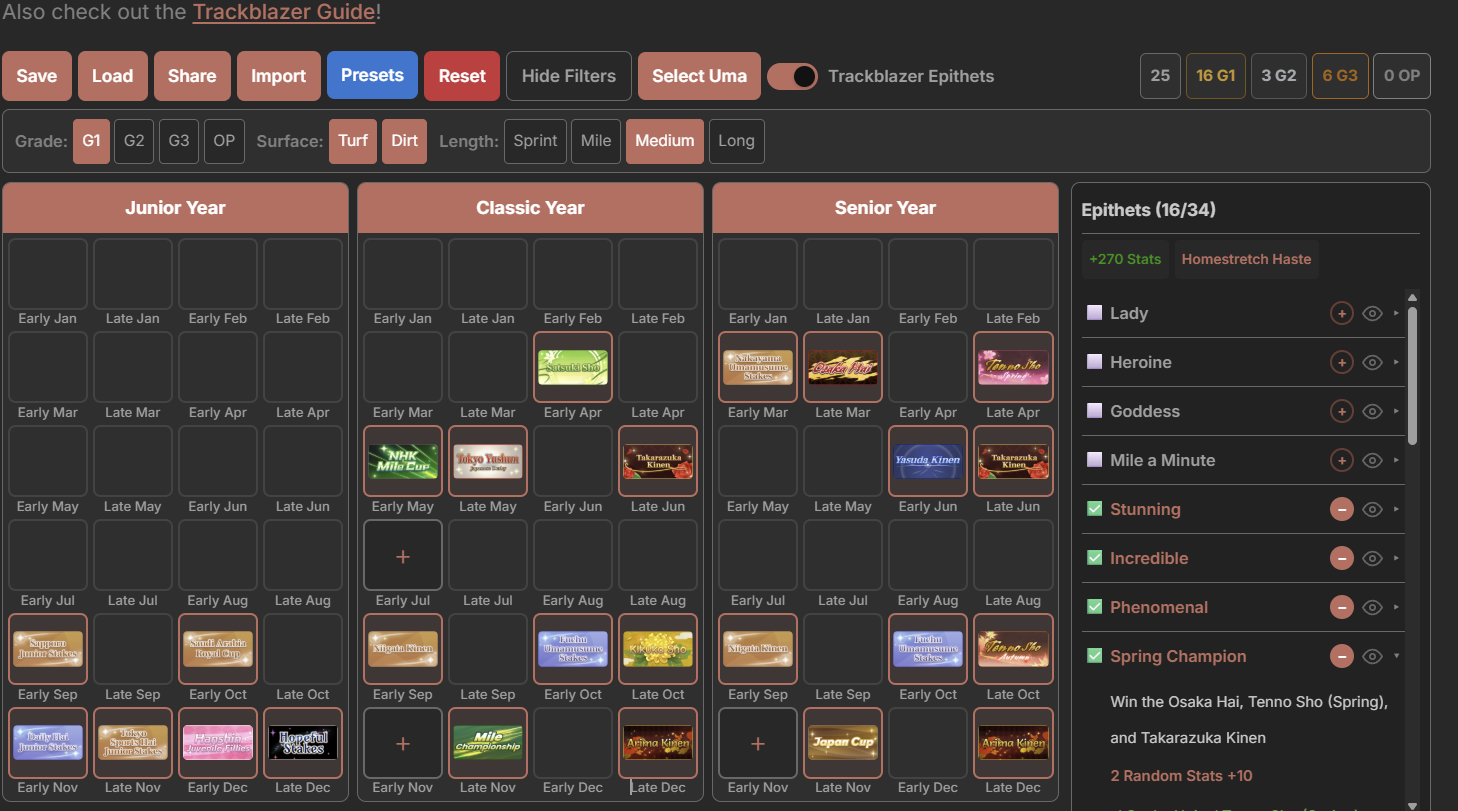
Task: Toggle the Turf surface filter
Action: point(353,141)
